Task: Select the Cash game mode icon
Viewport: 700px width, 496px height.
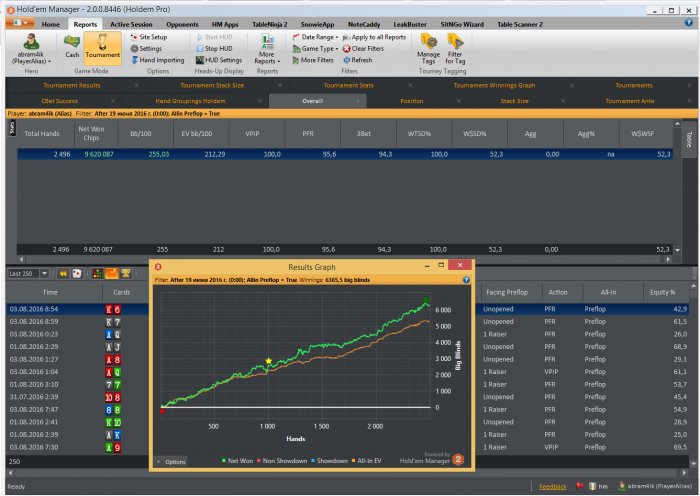Action: pos(72,46)
